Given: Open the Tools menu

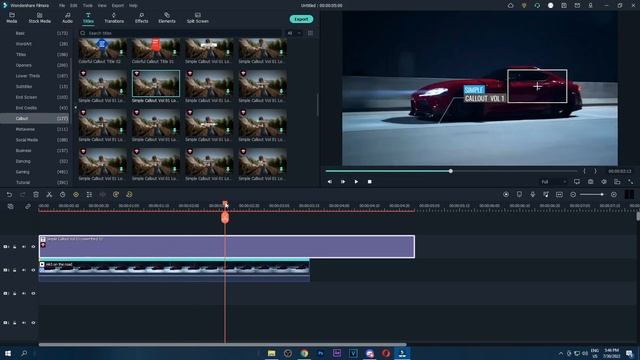Looking at the screenshot, I should coord(87,6).
